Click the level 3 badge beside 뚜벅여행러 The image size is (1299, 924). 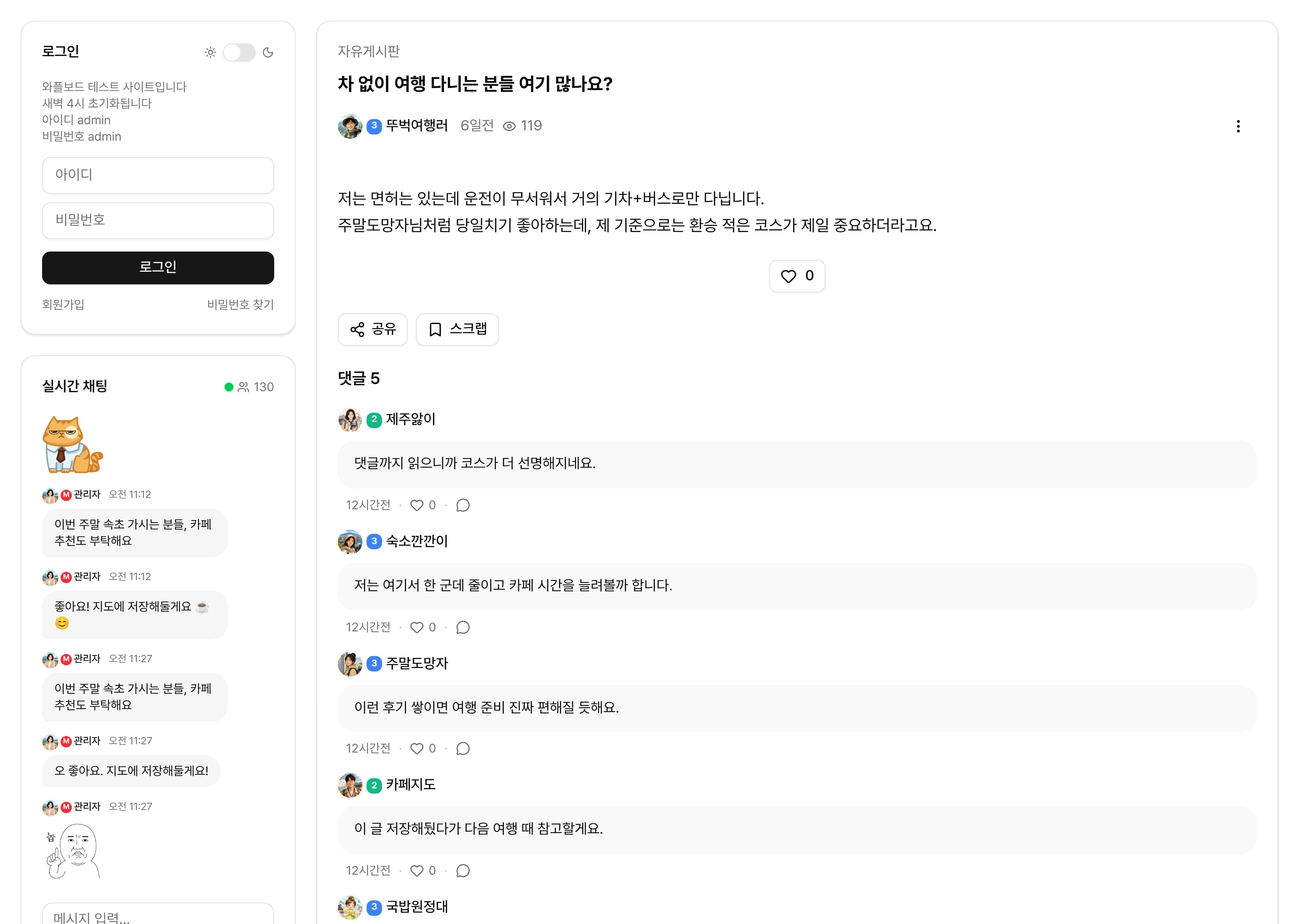click(x=374, y=126)
